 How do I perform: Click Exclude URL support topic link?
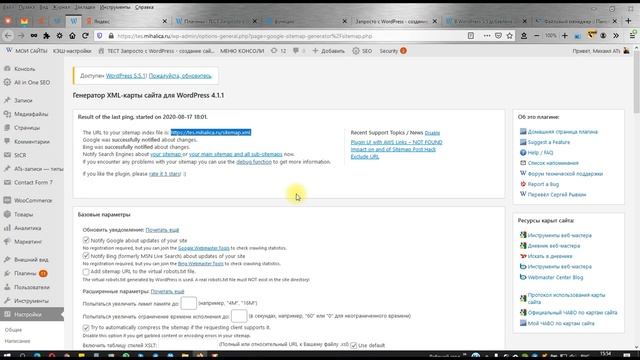point(364,157)
